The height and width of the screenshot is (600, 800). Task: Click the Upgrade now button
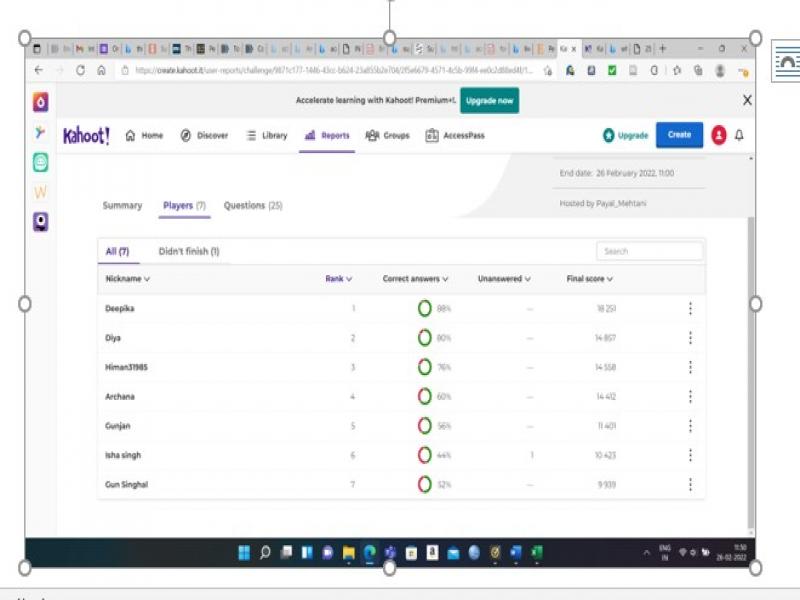pos(489,101)
